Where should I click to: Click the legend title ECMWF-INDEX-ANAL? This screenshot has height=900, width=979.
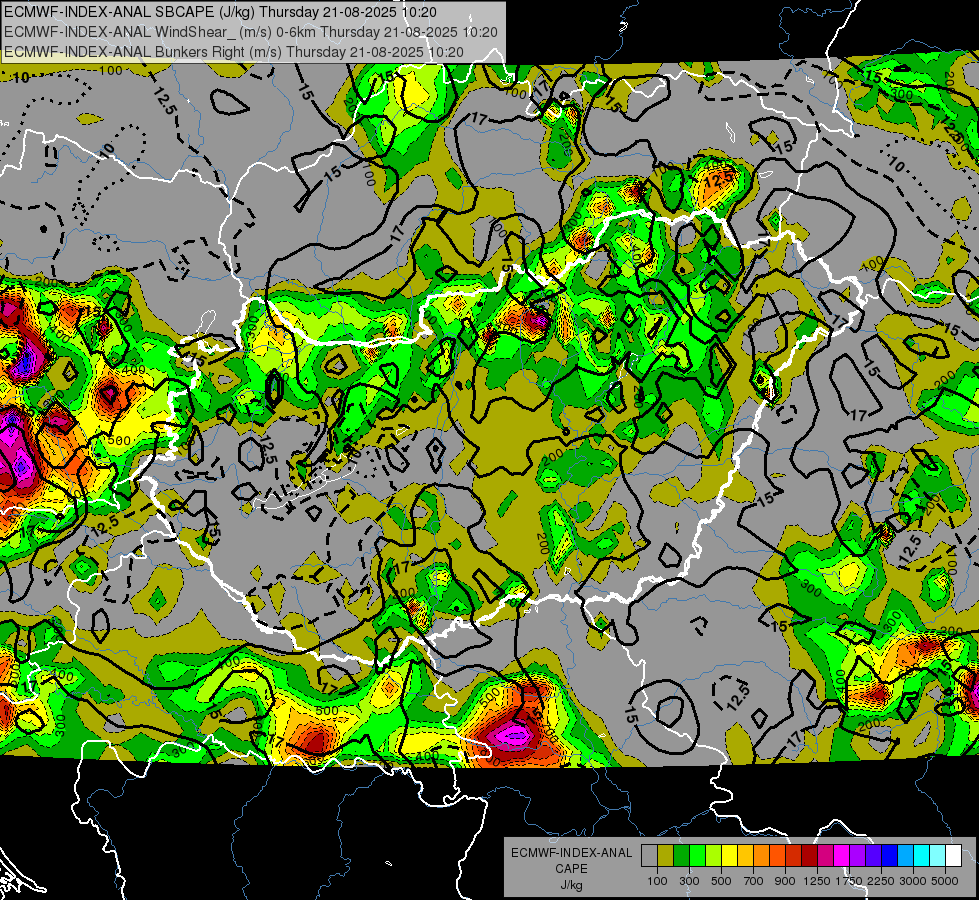[571, 853]
